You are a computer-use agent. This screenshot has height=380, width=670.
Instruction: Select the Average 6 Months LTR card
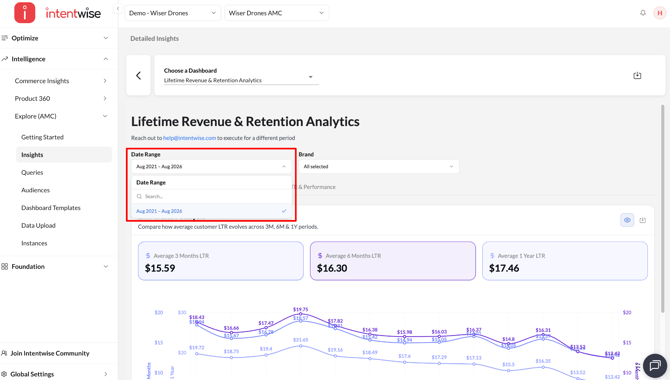(393, 261)
